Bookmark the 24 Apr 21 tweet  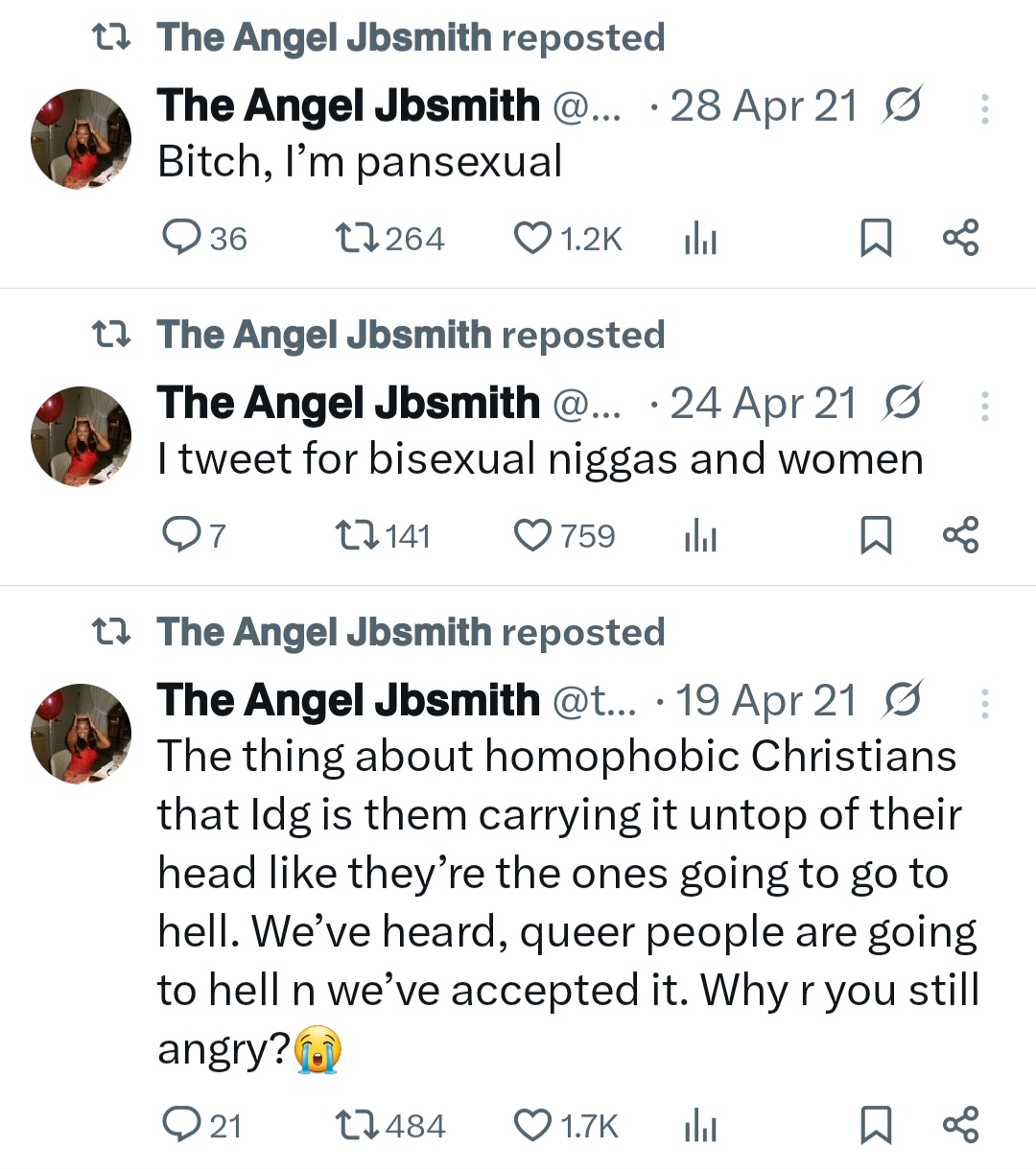click(875, 535)
